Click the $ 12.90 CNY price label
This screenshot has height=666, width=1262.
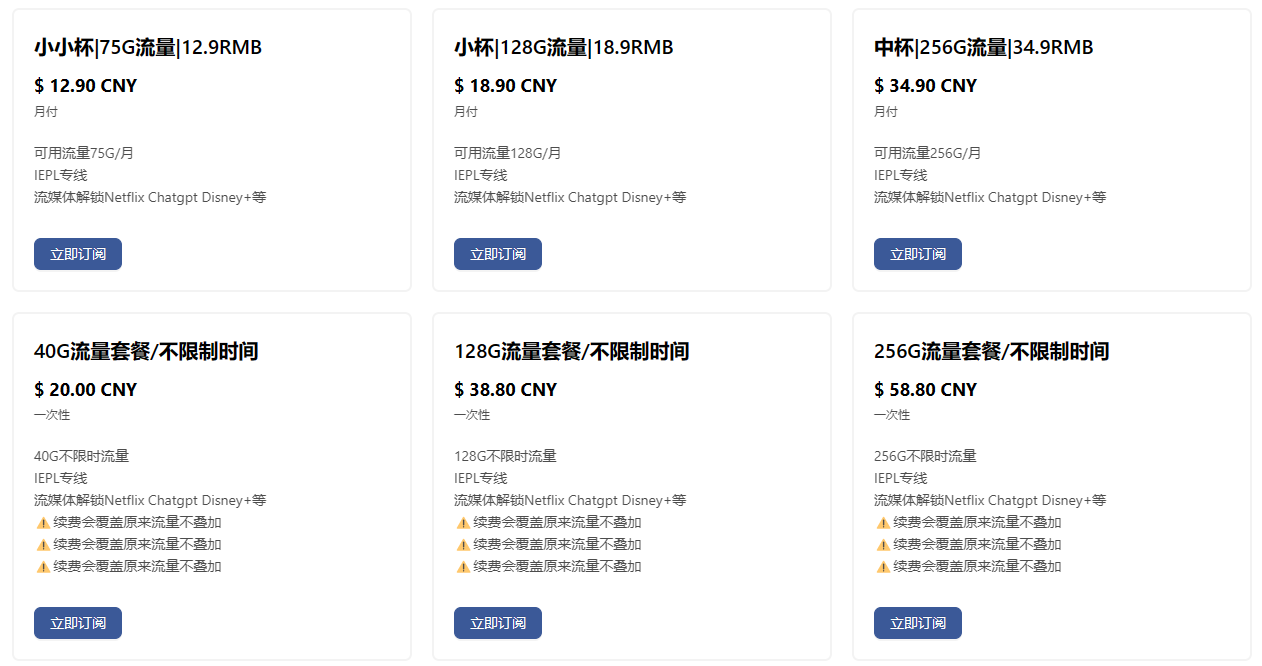(85, 86)
